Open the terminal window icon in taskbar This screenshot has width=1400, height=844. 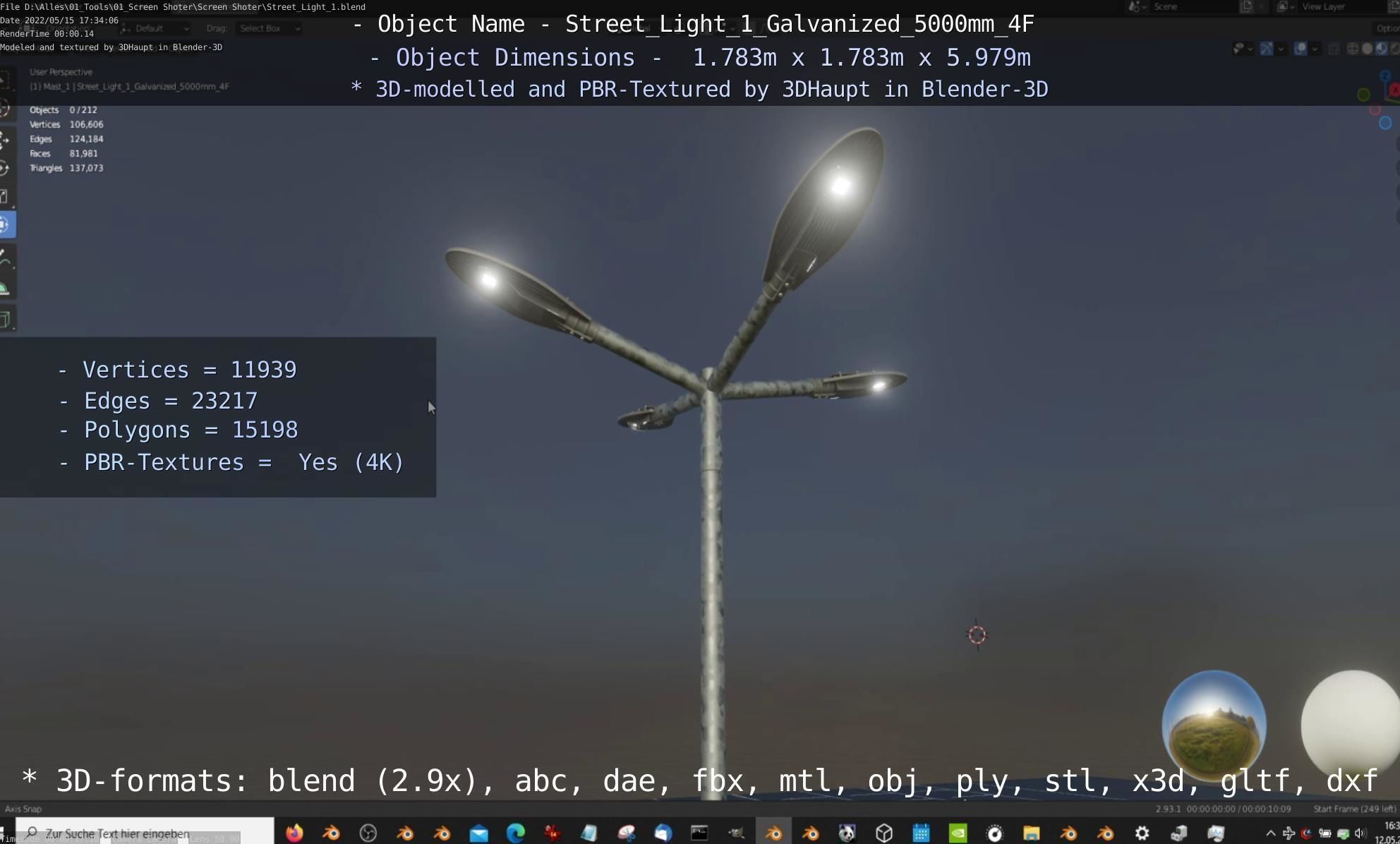699,833
